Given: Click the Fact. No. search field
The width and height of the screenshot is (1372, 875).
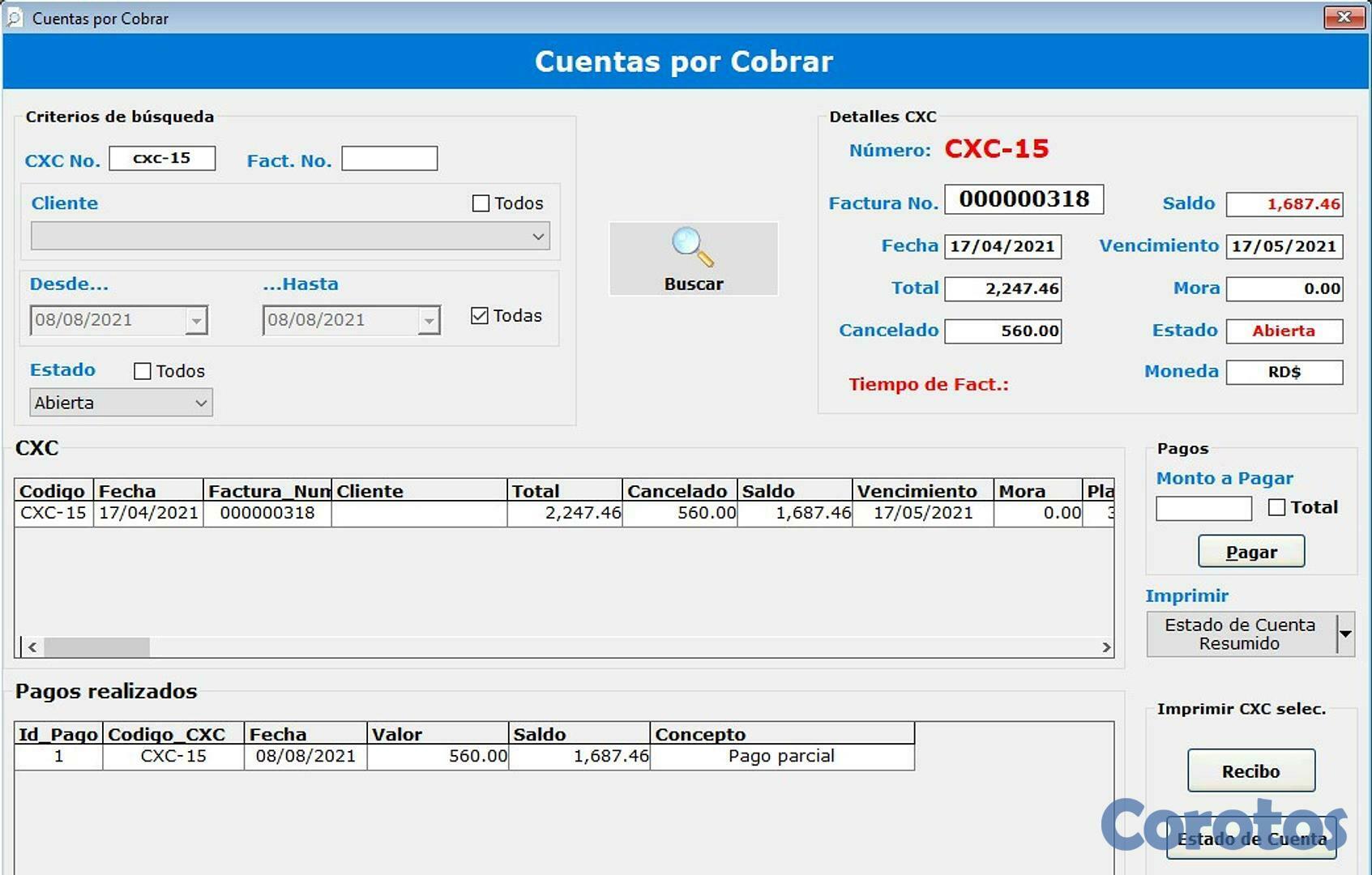Looking at the screenshot, I should [x=389, y=157].
